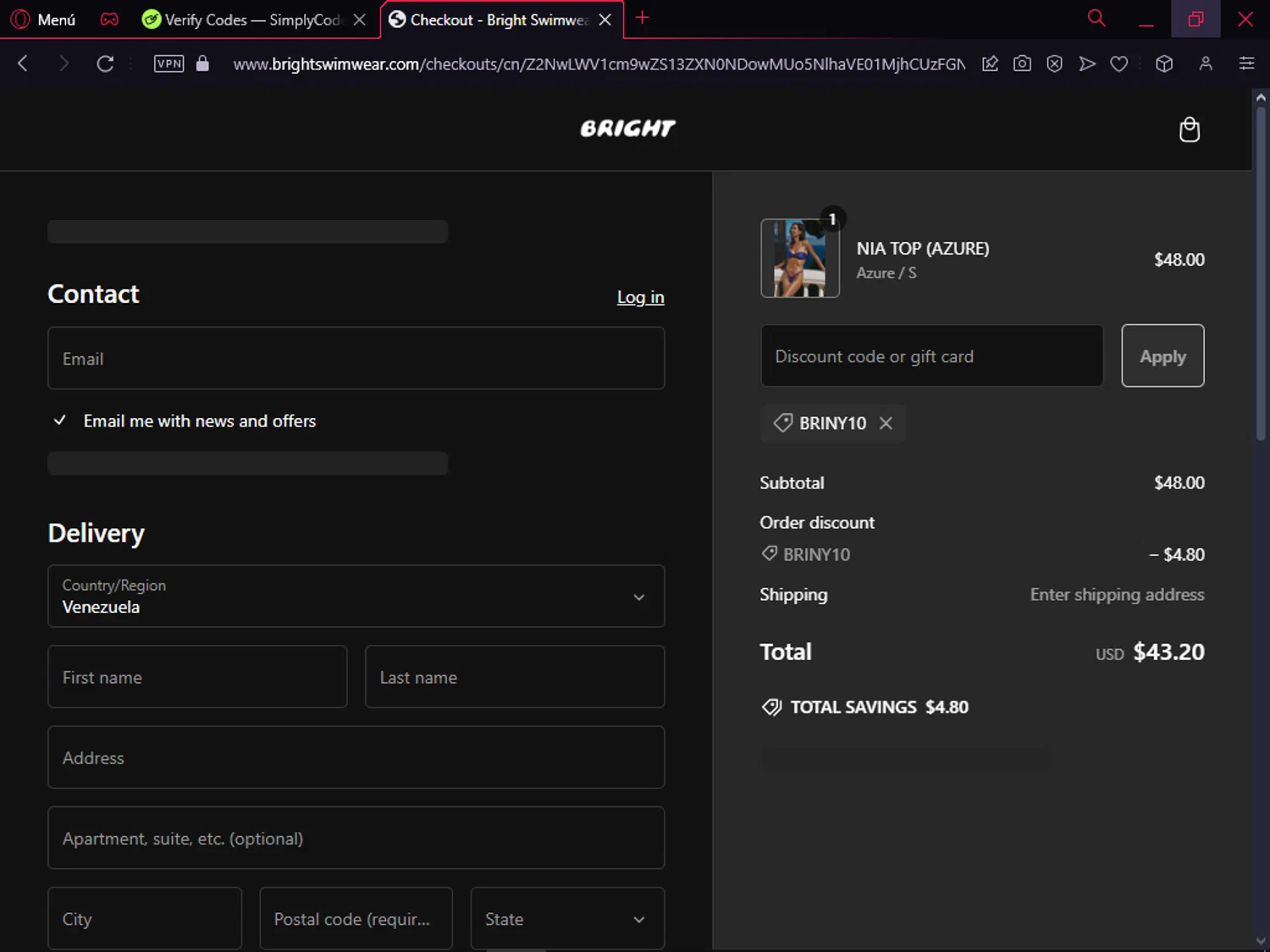1270x952 pixels.
Task: Remove the BRINY10 discount code
Action: (x=886, y=423)
